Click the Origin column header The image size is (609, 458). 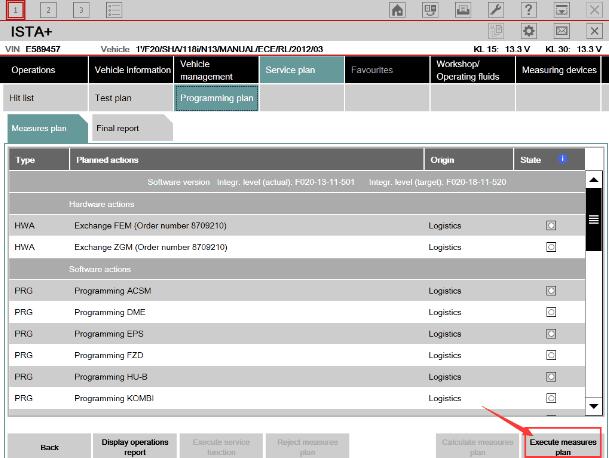tap(469, 159)
